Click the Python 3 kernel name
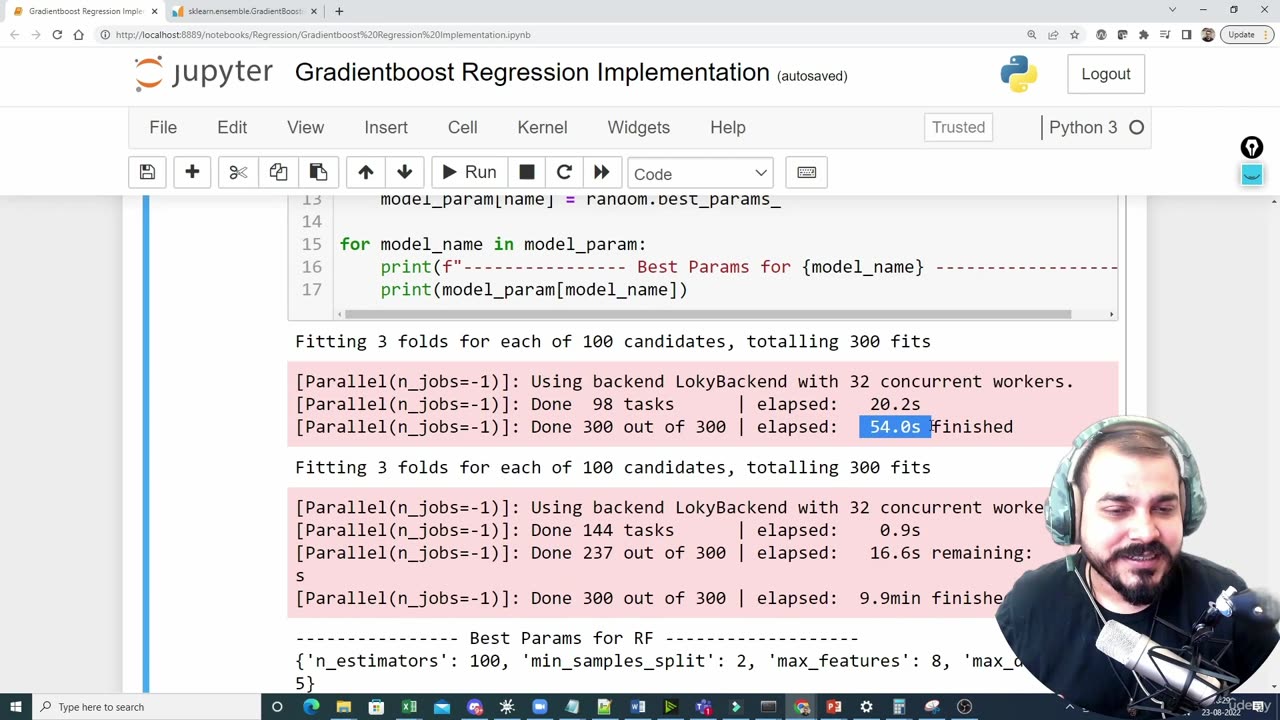The height and width of the screenshot is (720, 1280). (x=1083, y=127)
